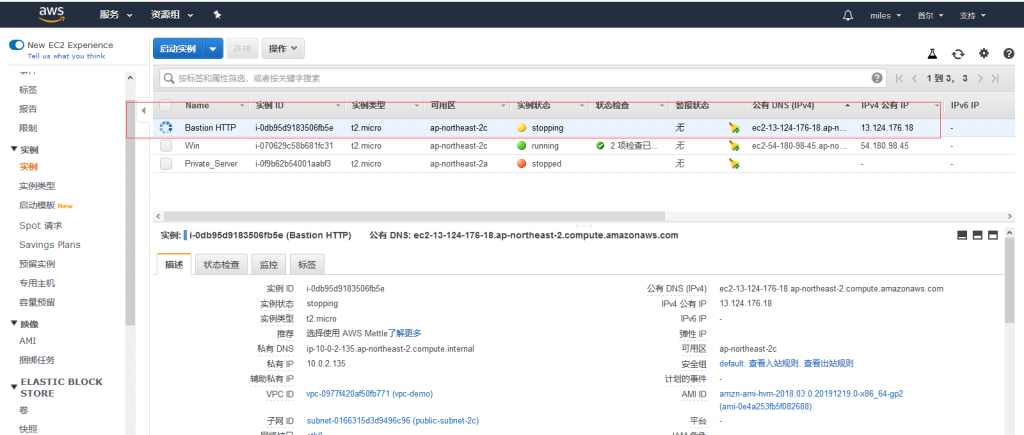Viewport: 1024px width, 435px height.
Task: Switch to the 描述 tab
Action: (x=174, y=265)
